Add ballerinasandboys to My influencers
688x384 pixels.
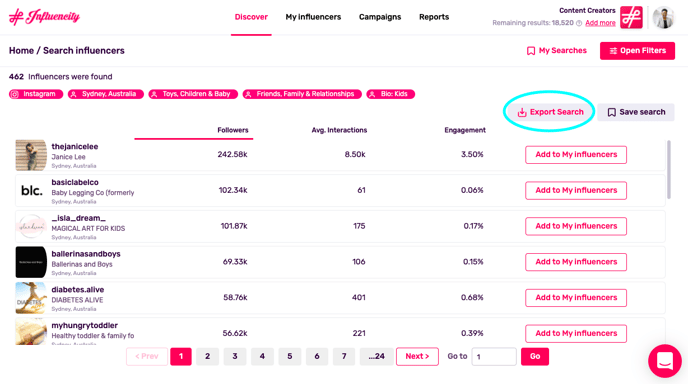576,262
